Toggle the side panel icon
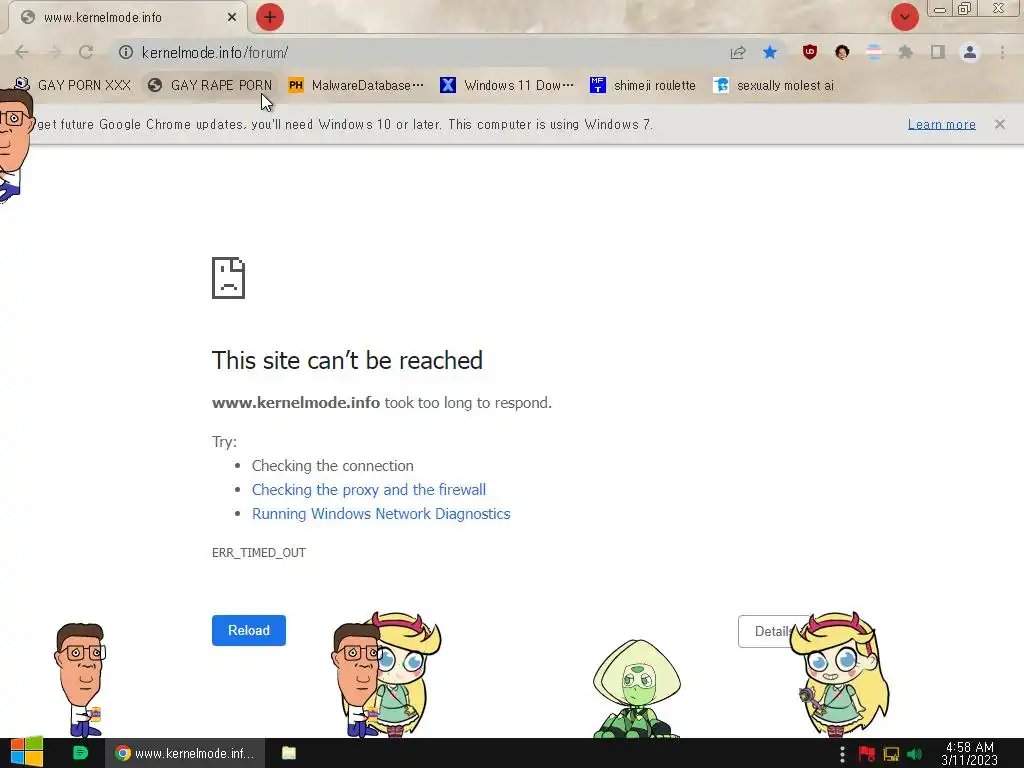This screenshot has height=768, width=1024. 938,52
